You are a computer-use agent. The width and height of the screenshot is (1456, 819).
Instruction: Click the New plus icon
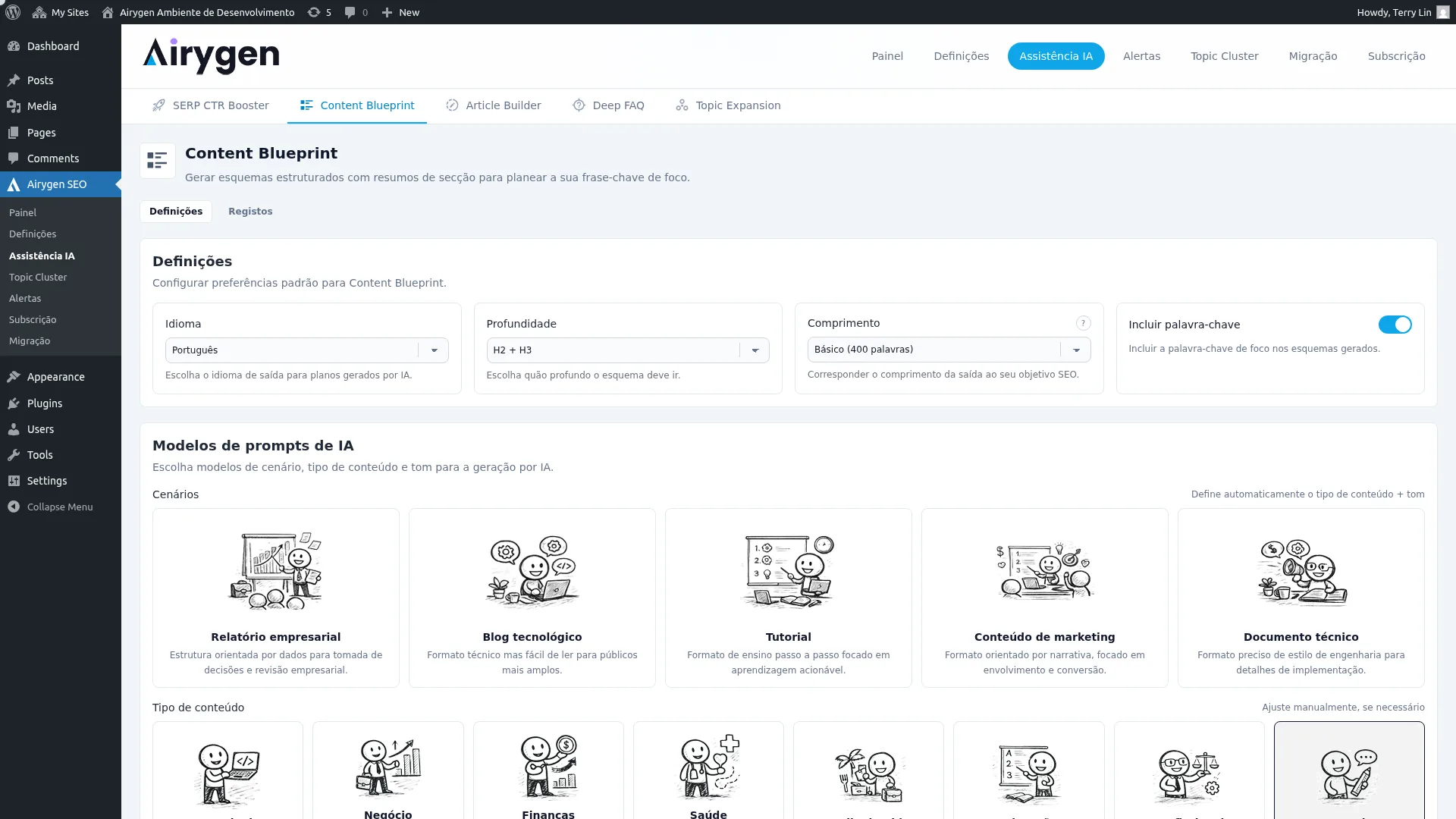(387, 12)
